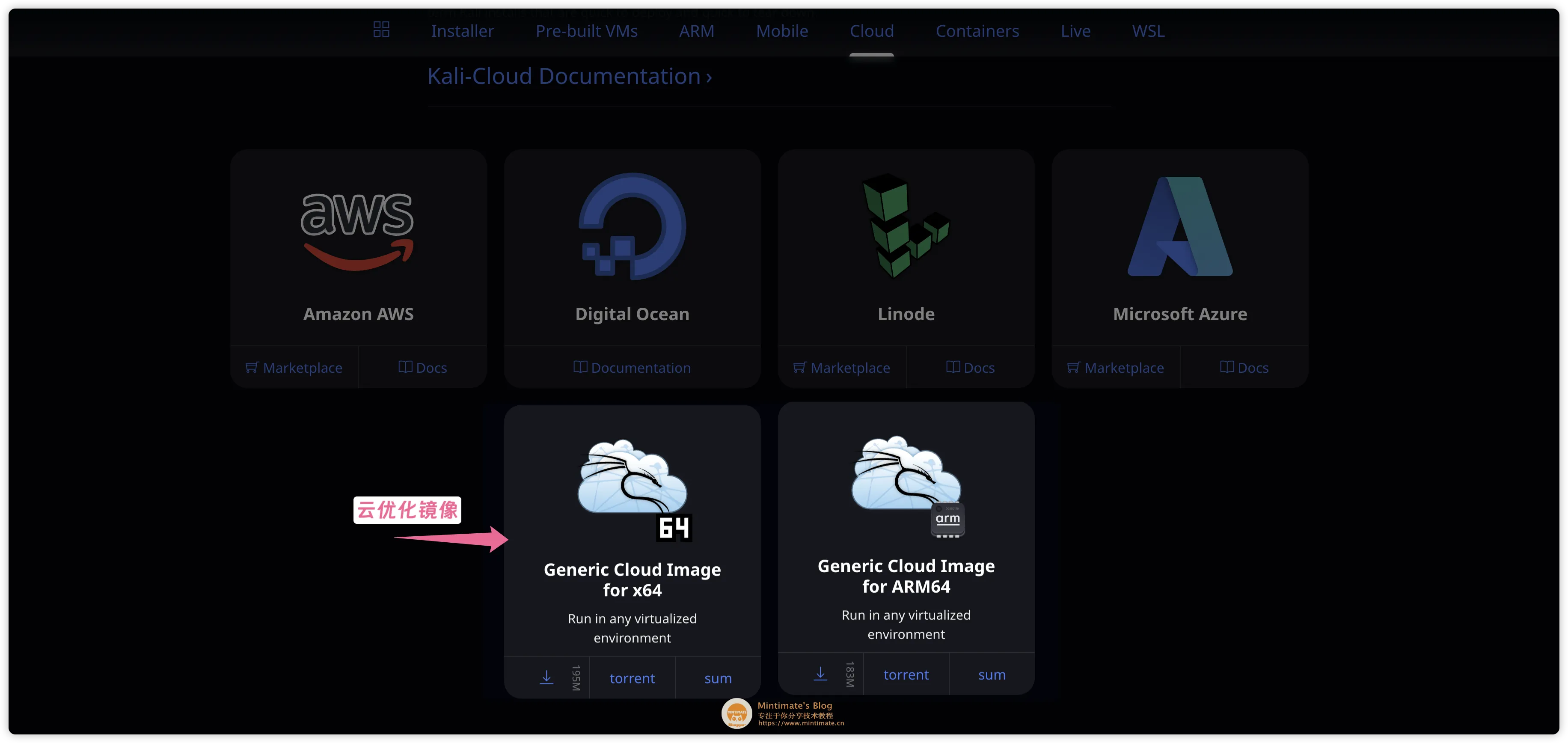Click the Digital Ocean logo
The height and width of the screenshot is (743, 1568).
[x=632, y=226]
